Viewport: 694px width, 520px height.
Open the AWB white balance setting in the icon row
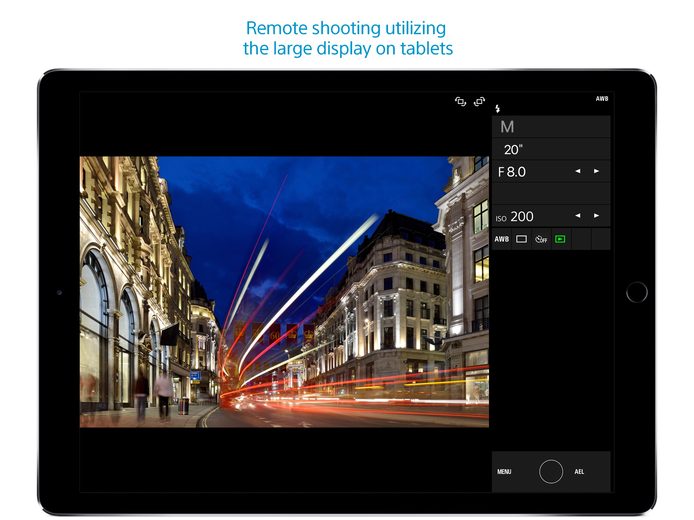(501, 239)
